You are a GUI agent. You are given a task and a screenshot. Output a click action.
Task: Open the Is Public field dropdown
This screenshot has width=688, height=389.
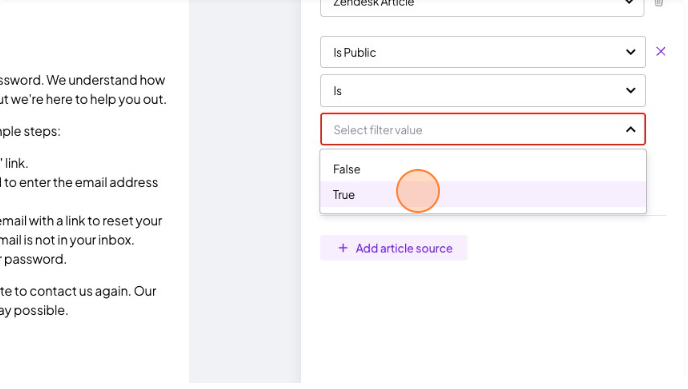[483, 52]
